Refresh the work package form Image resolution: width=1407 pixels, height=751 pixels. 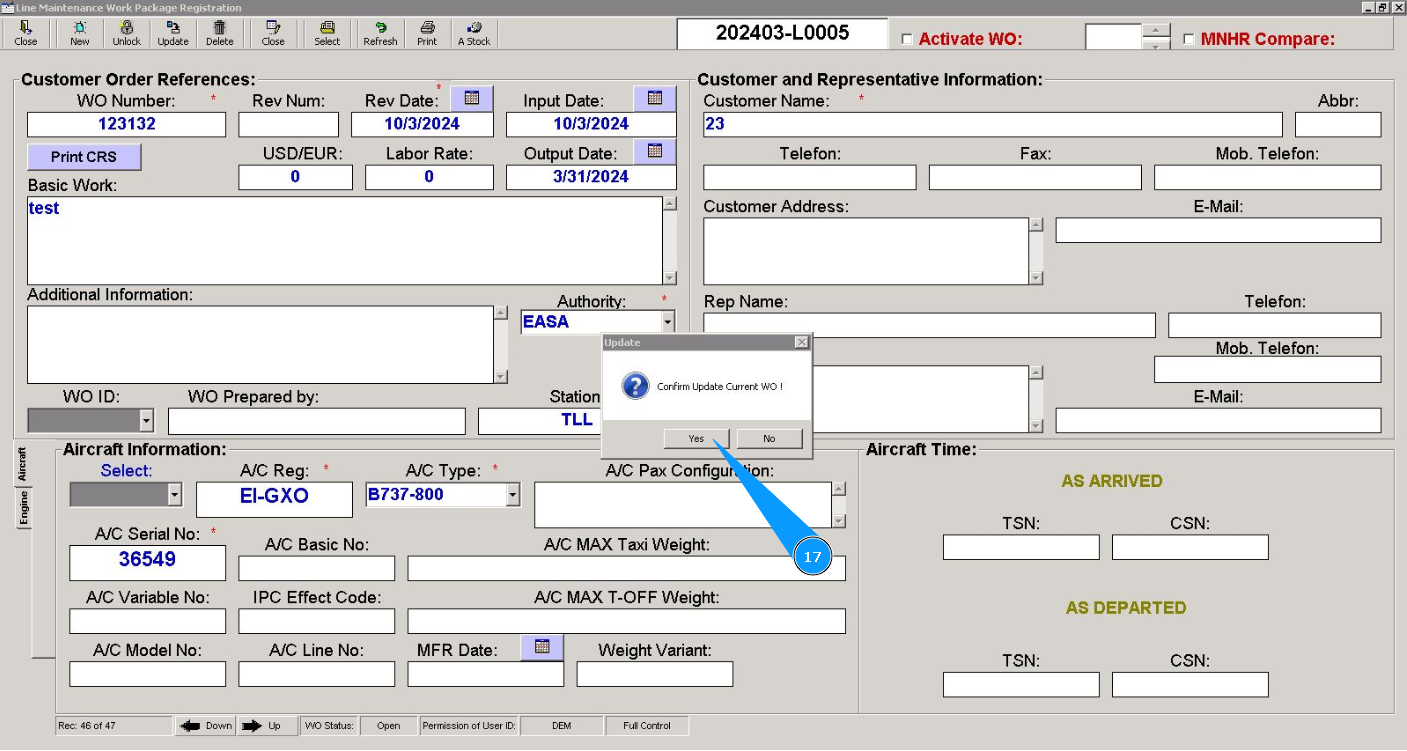coord(380,33)
